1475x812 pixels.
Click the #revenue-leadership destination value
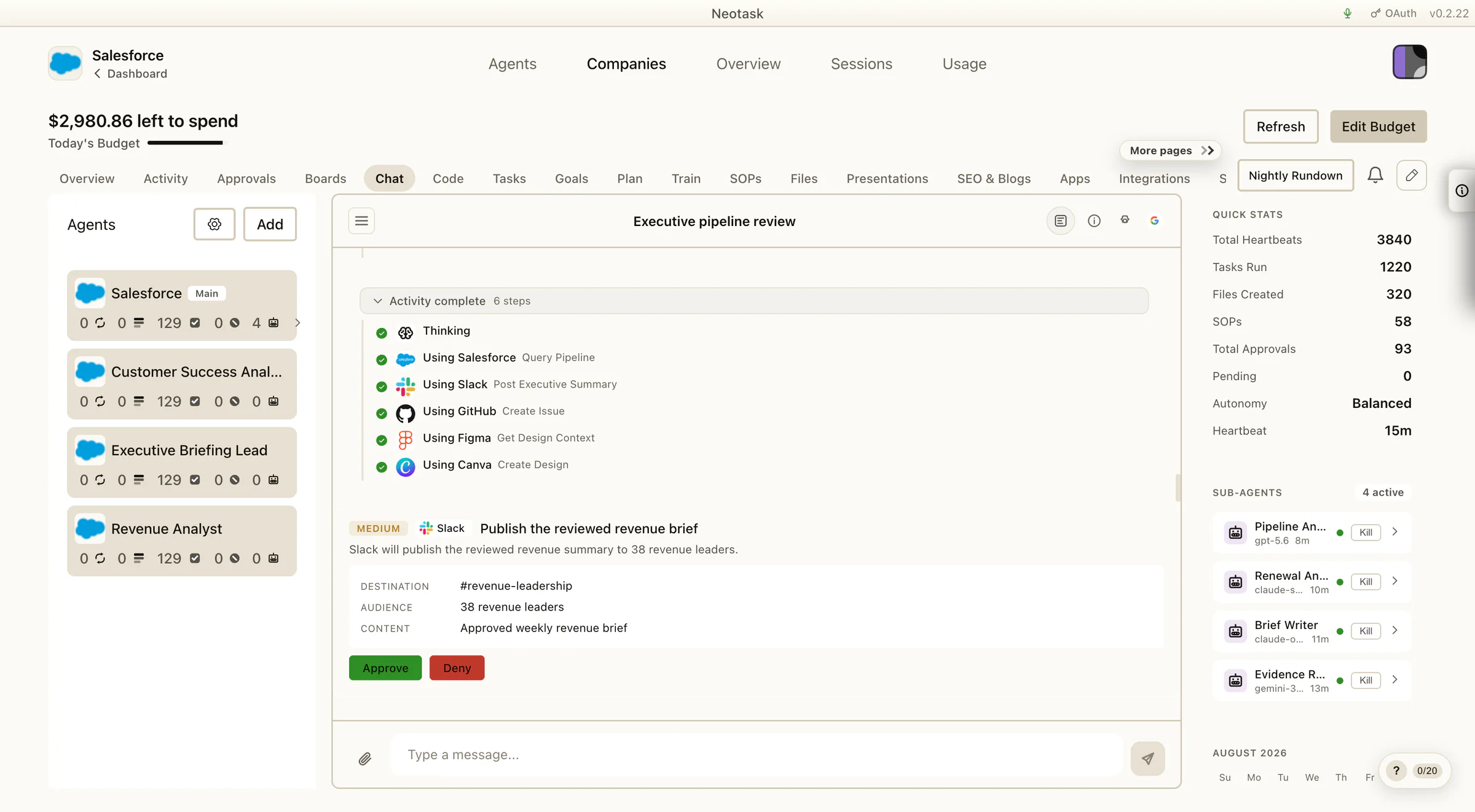pos(516,586)
